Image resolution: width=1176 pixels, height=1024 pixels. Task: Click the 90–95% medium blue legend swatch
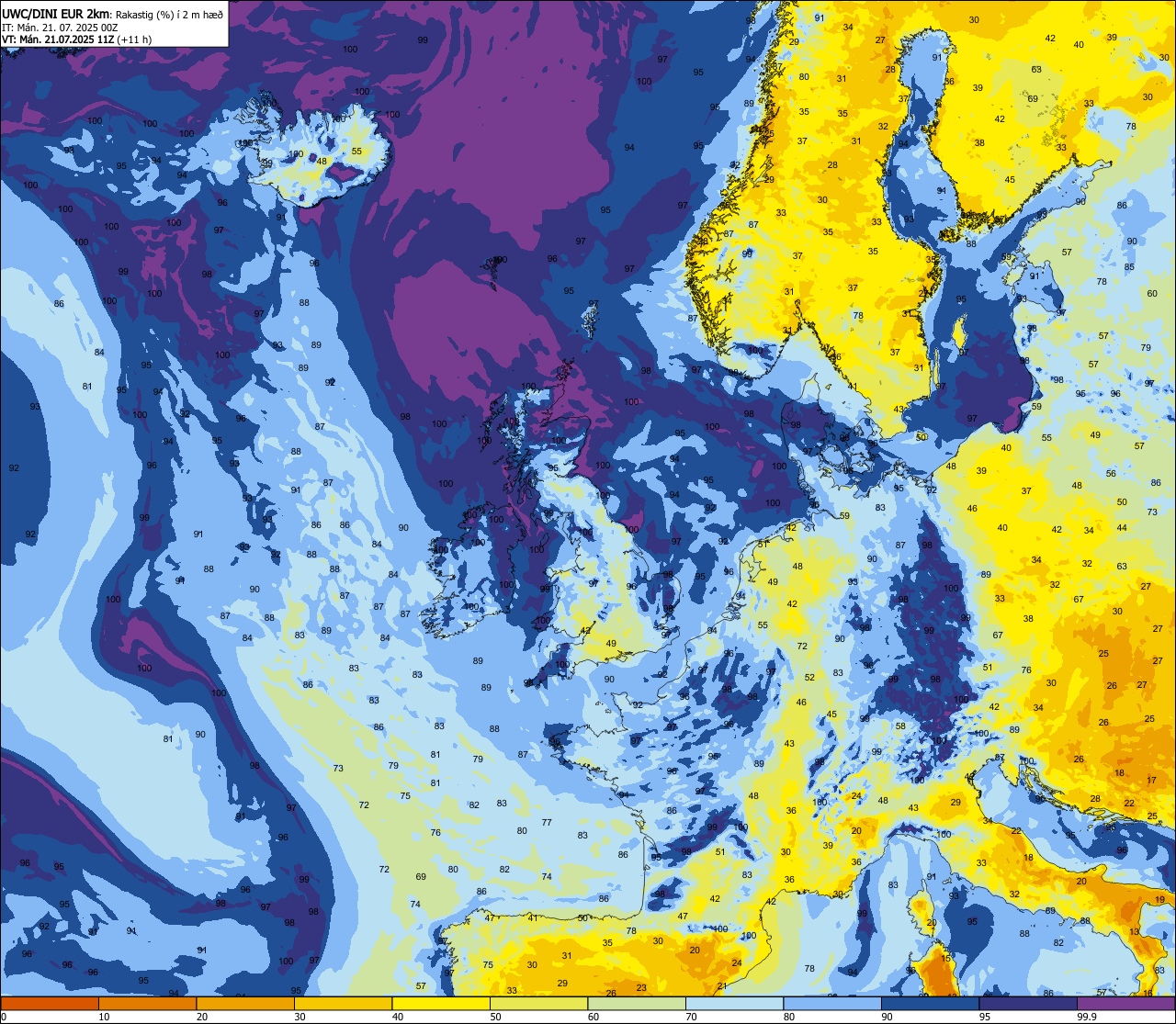[x=930, y=1003]
